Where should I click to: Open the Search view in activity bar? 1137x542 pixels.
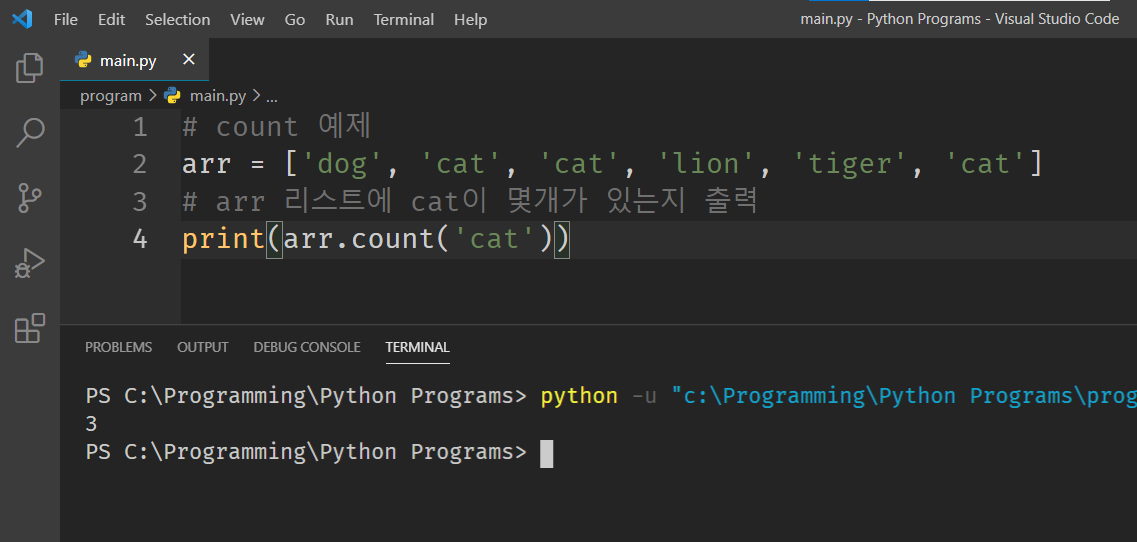coord(30,133)
